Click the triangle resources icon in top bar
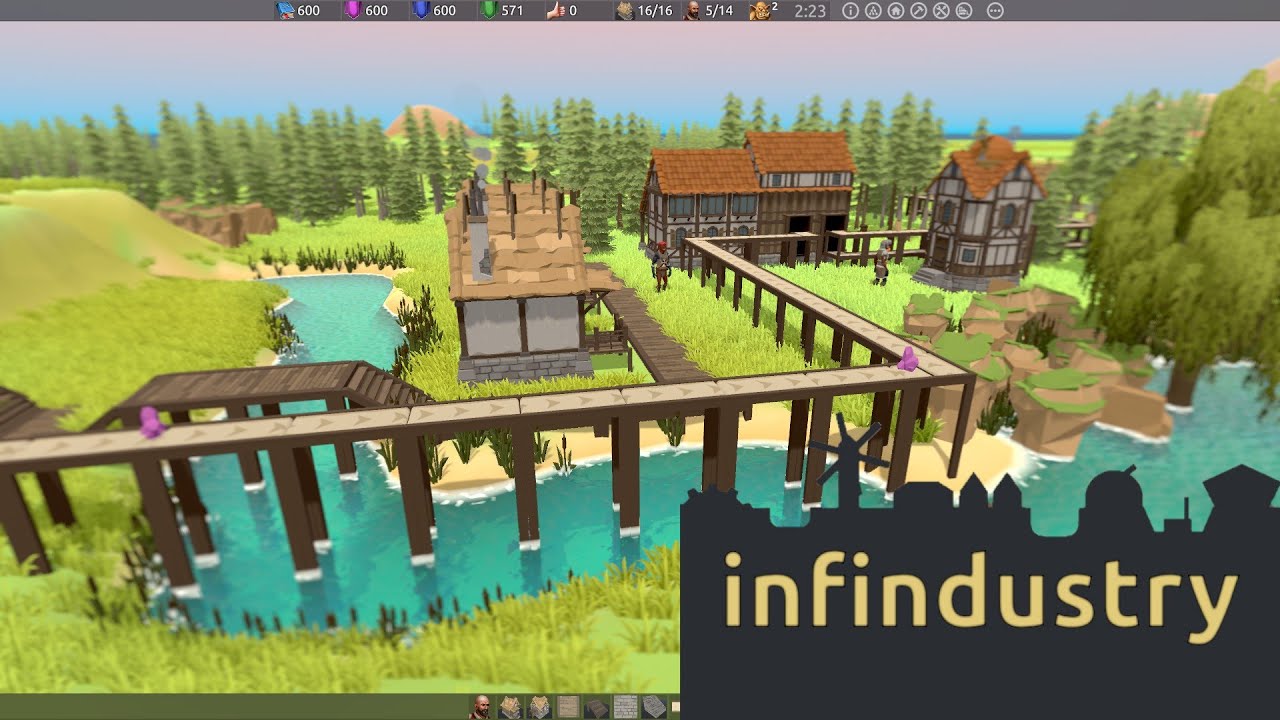1280x720 pixels. 872,11
